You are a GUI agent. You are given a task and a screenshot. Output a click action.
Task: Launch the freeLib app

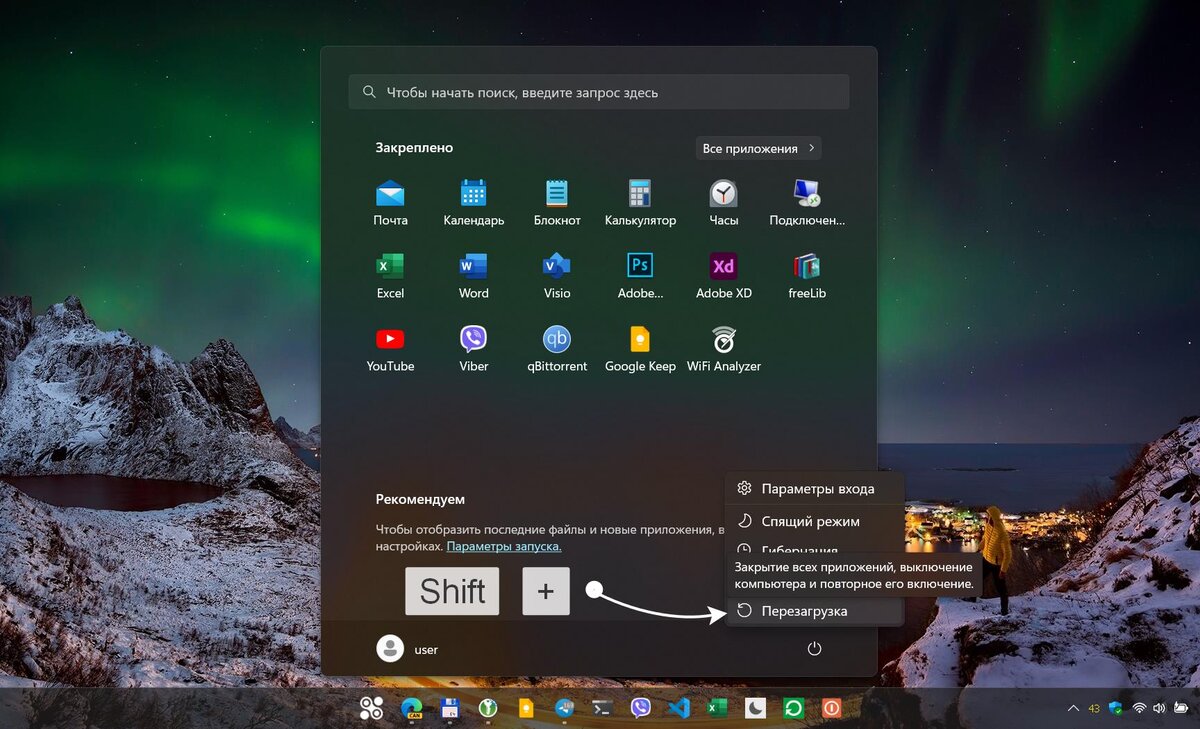[807, 276]
